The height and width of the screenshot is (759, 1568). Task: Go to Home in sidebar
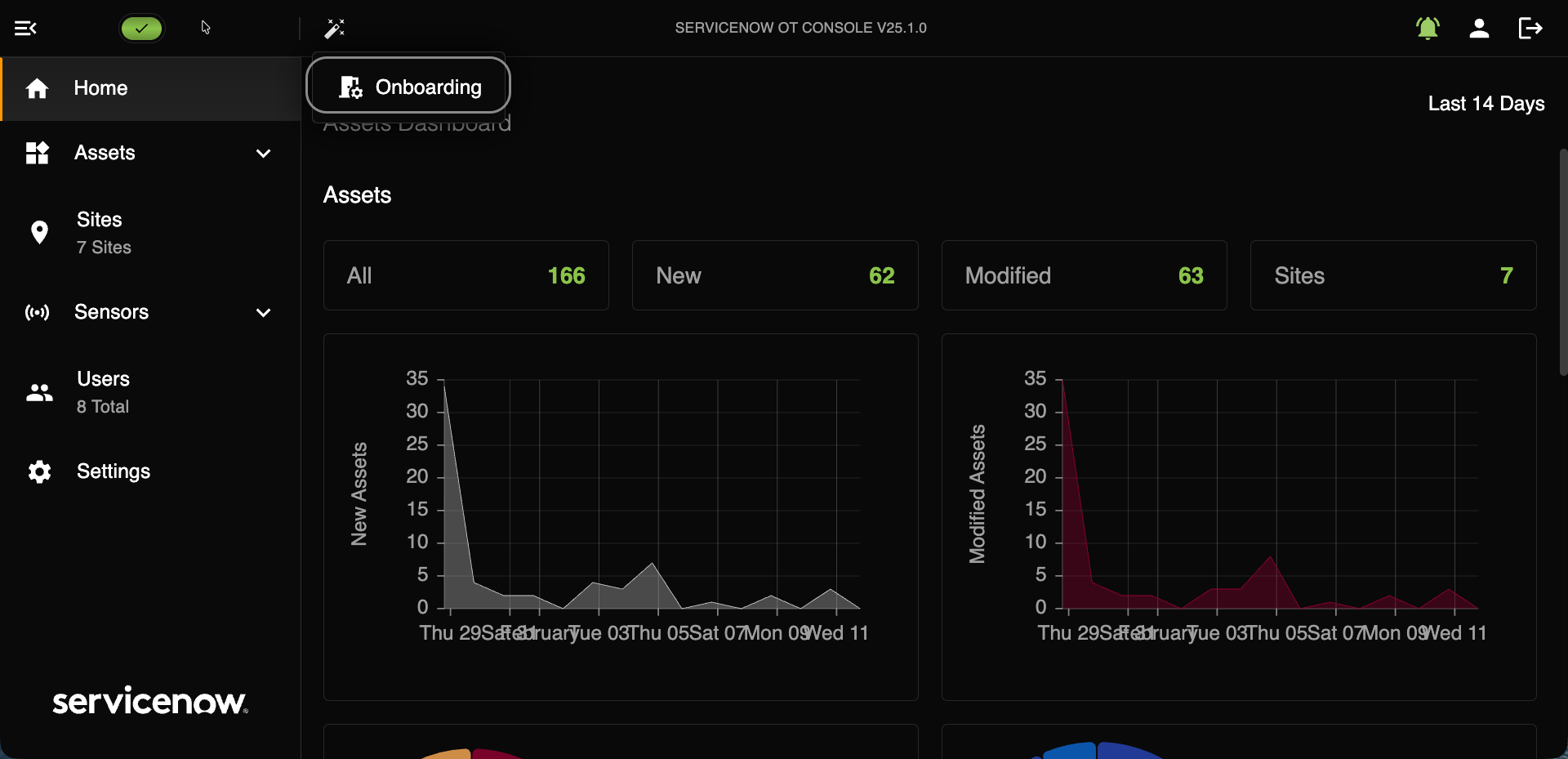point(151,88)
